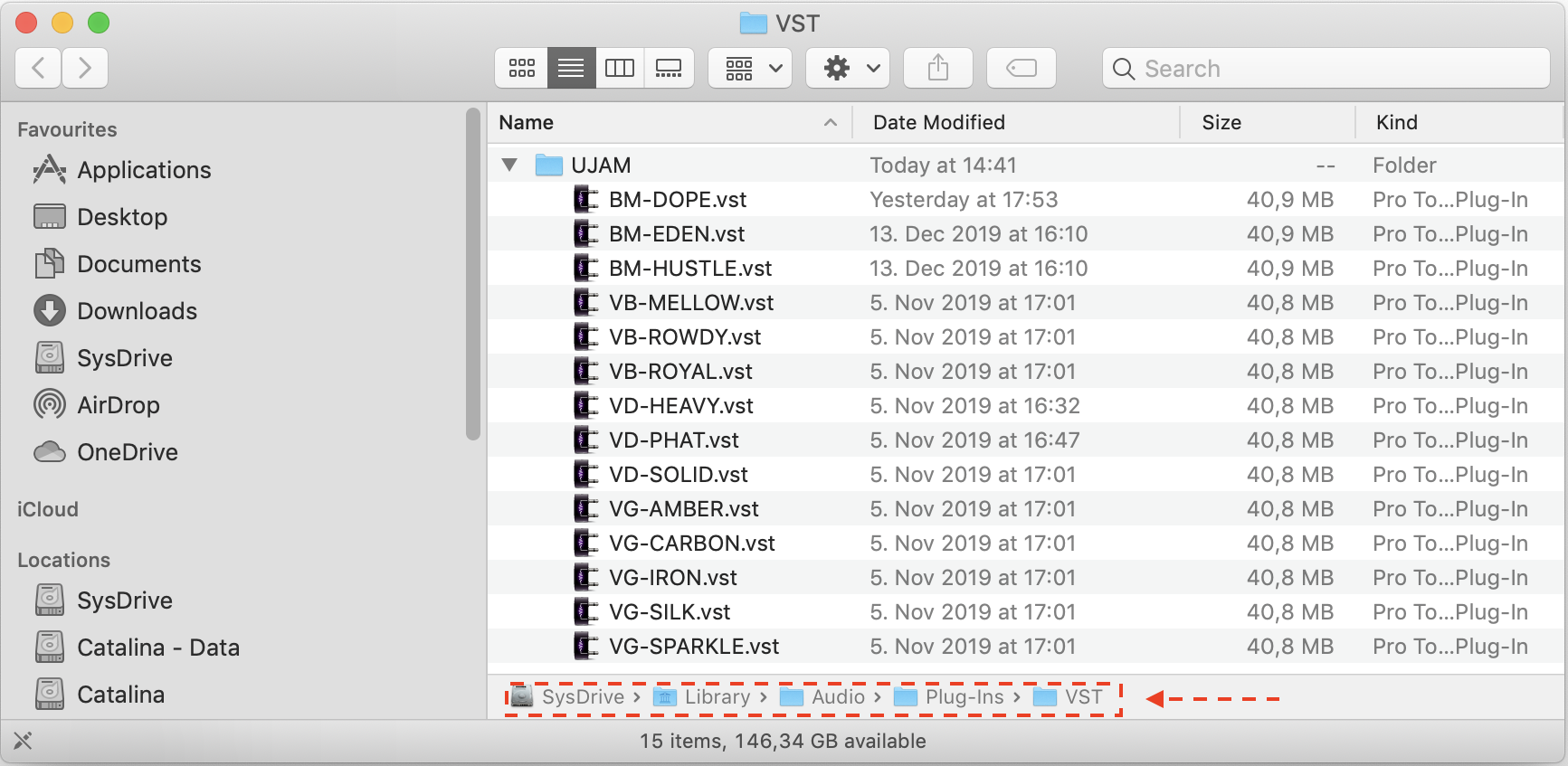Select the VD-SOLID.vst file
The height and width of the screenshot is (766, 1568).
pos(1025,474)
